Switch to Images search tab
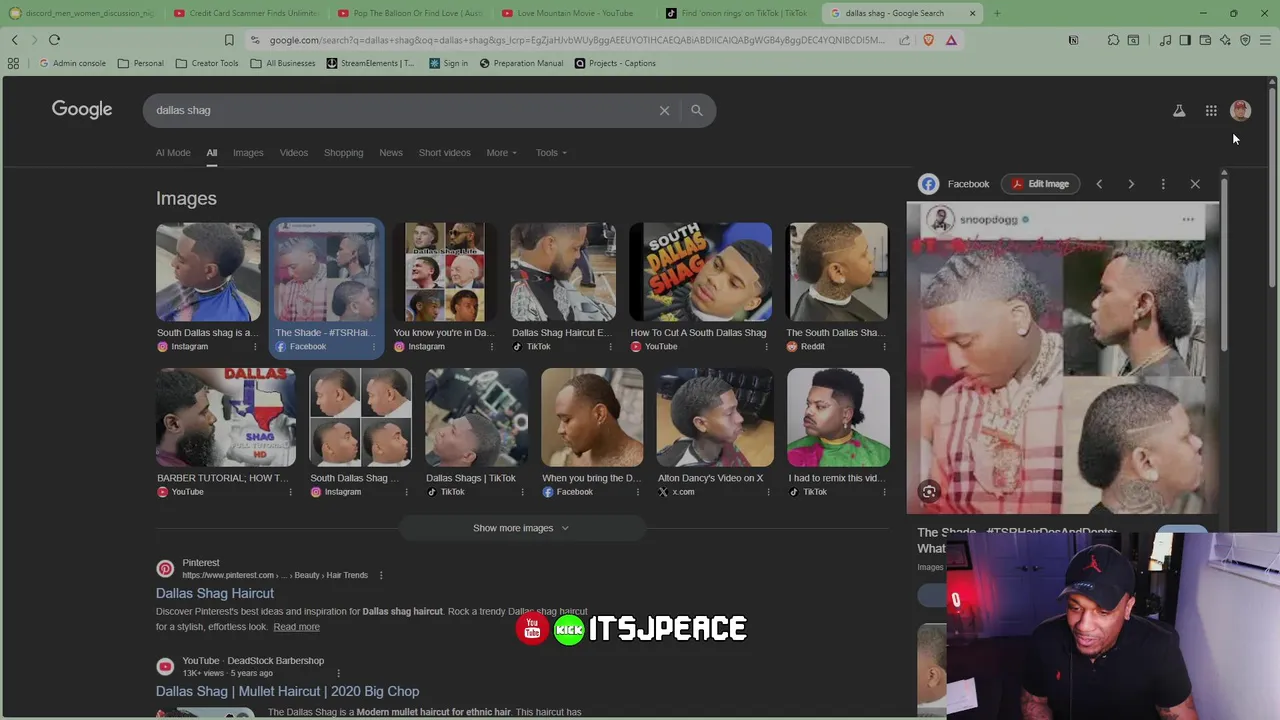Screen dimensions: 1280x720 click(x=248, y=153)
